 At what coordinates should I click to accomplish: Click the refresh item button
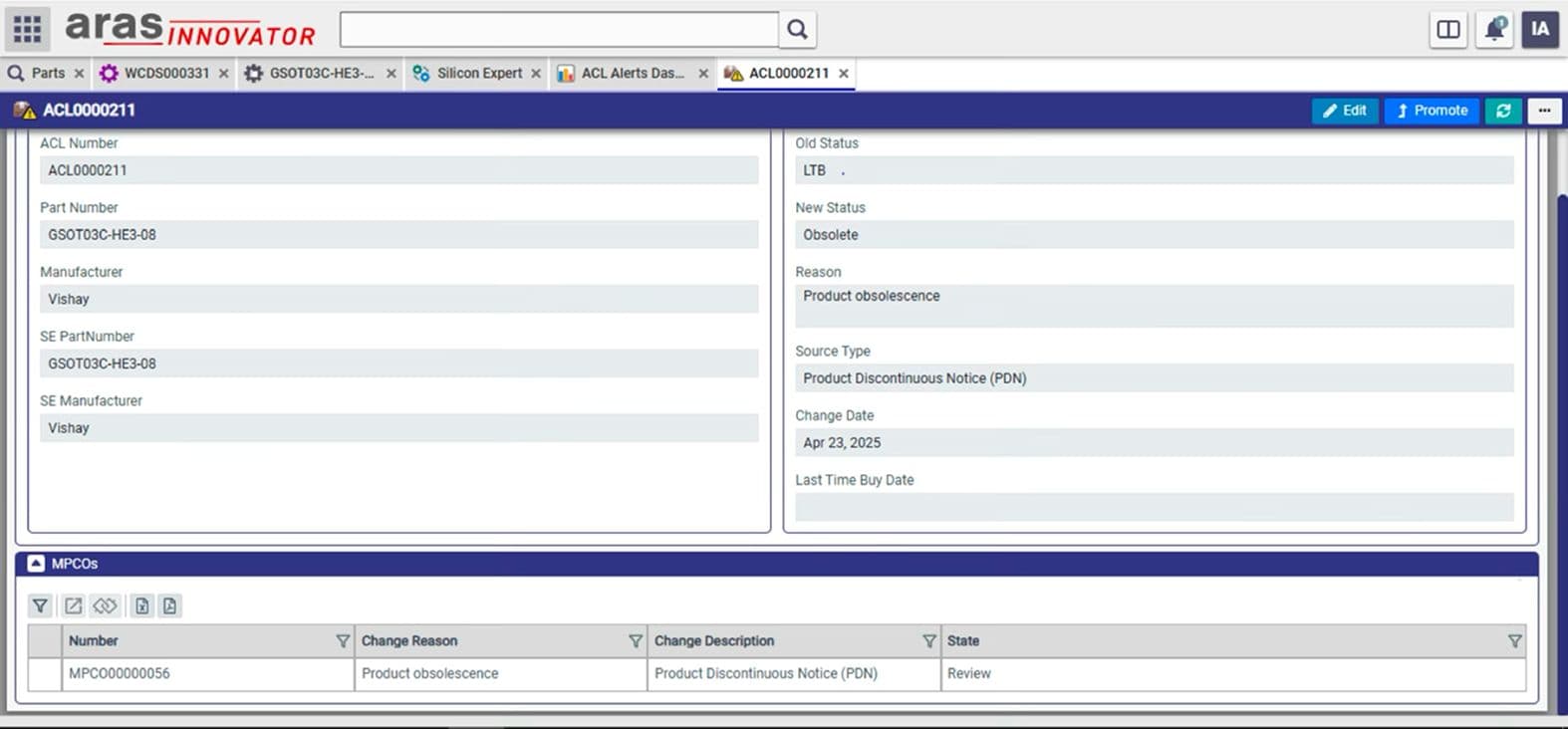(1503, 111)
